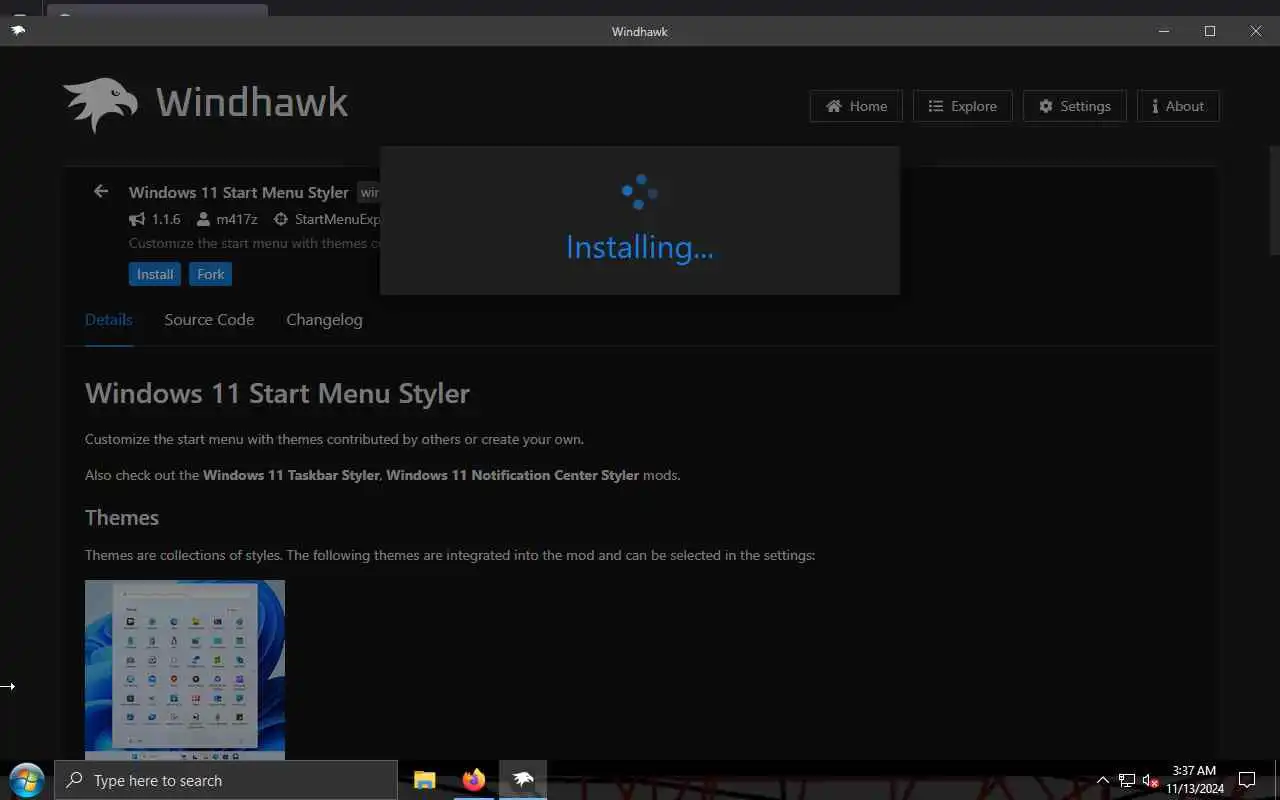
Task: Click the StartMenuExp target crosshair icon
Action: tap(281, 219)
